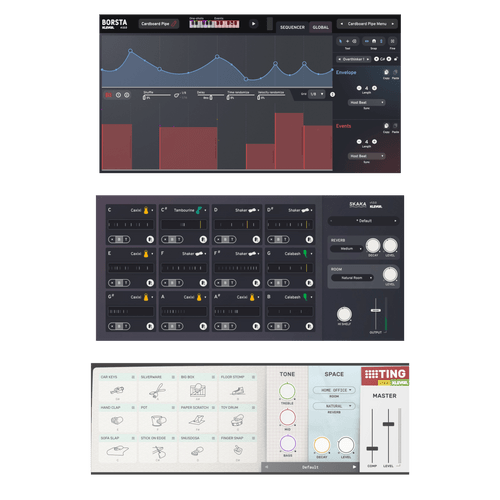Click the one-shots keyboard strip in Borsta
The height and width of the screenshot is (500, 500).
[x=202, y=24]
